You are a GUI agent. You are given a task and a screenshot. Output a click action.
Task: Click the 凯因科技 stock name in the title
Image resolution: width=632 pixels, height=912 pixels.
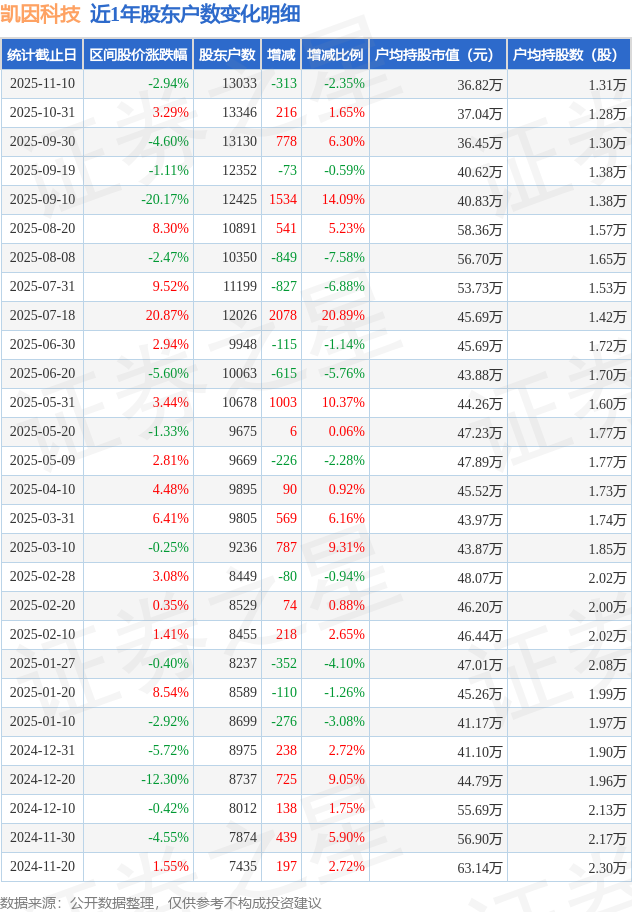click(41, 14)
